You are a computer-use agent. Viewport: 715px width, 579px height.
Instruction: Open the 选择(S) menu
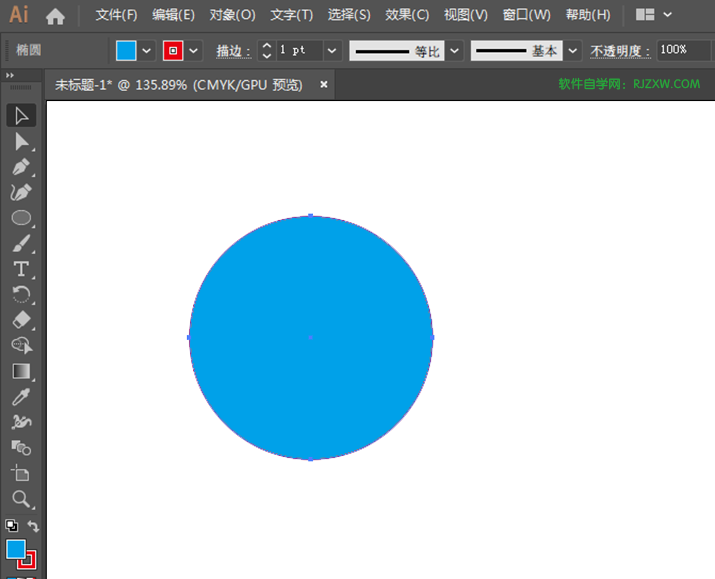349,15
